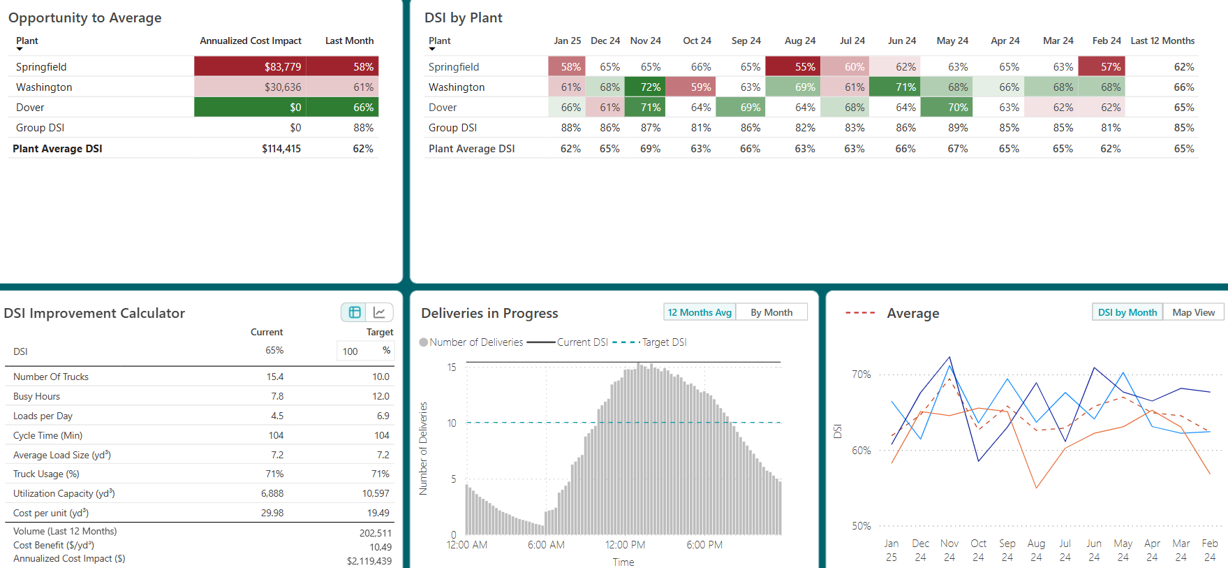The image size is (1228, 568).
Task: Click the Plant header in Opportunity to Average
Action: click(x=27, y=41)
